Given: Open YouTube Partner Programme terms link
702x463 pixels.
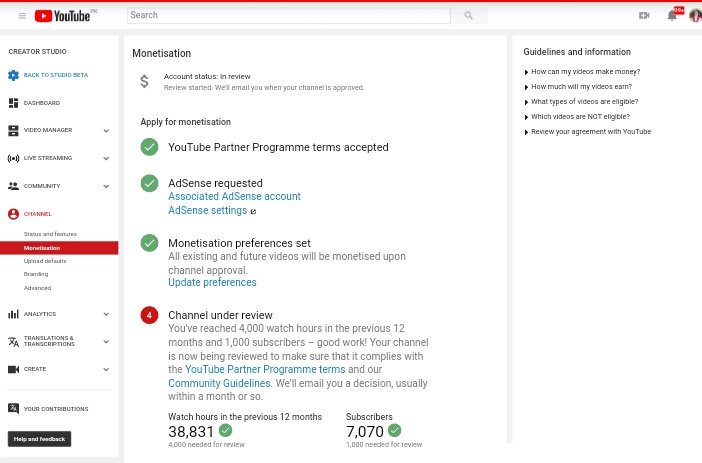Looking at the screenshot, I should click(x=265, y=369).
